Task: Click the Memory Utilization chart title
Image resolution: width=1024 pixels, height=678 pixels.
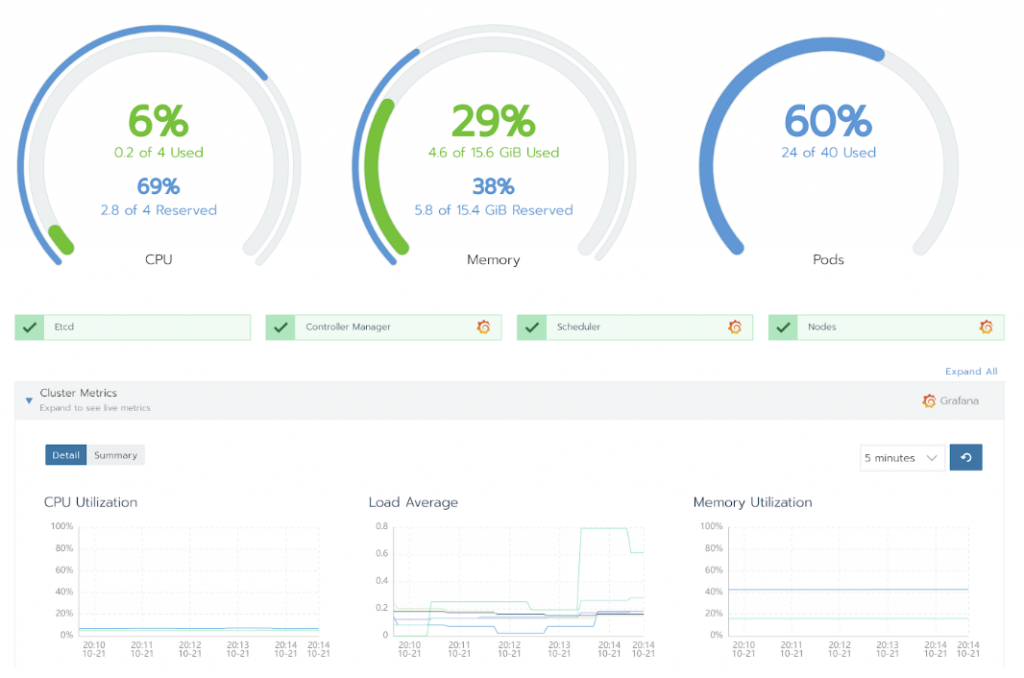Action: (753, 502)
